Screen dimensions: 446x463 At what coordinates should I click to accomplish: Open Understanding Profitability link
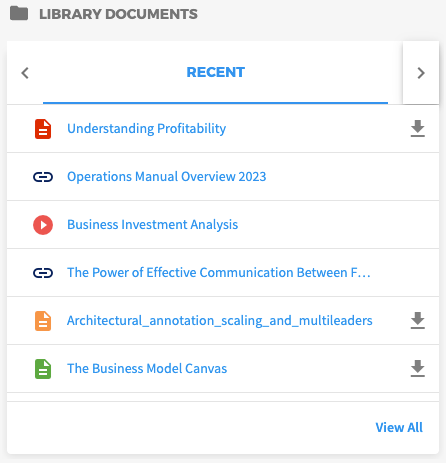(147, 129)
